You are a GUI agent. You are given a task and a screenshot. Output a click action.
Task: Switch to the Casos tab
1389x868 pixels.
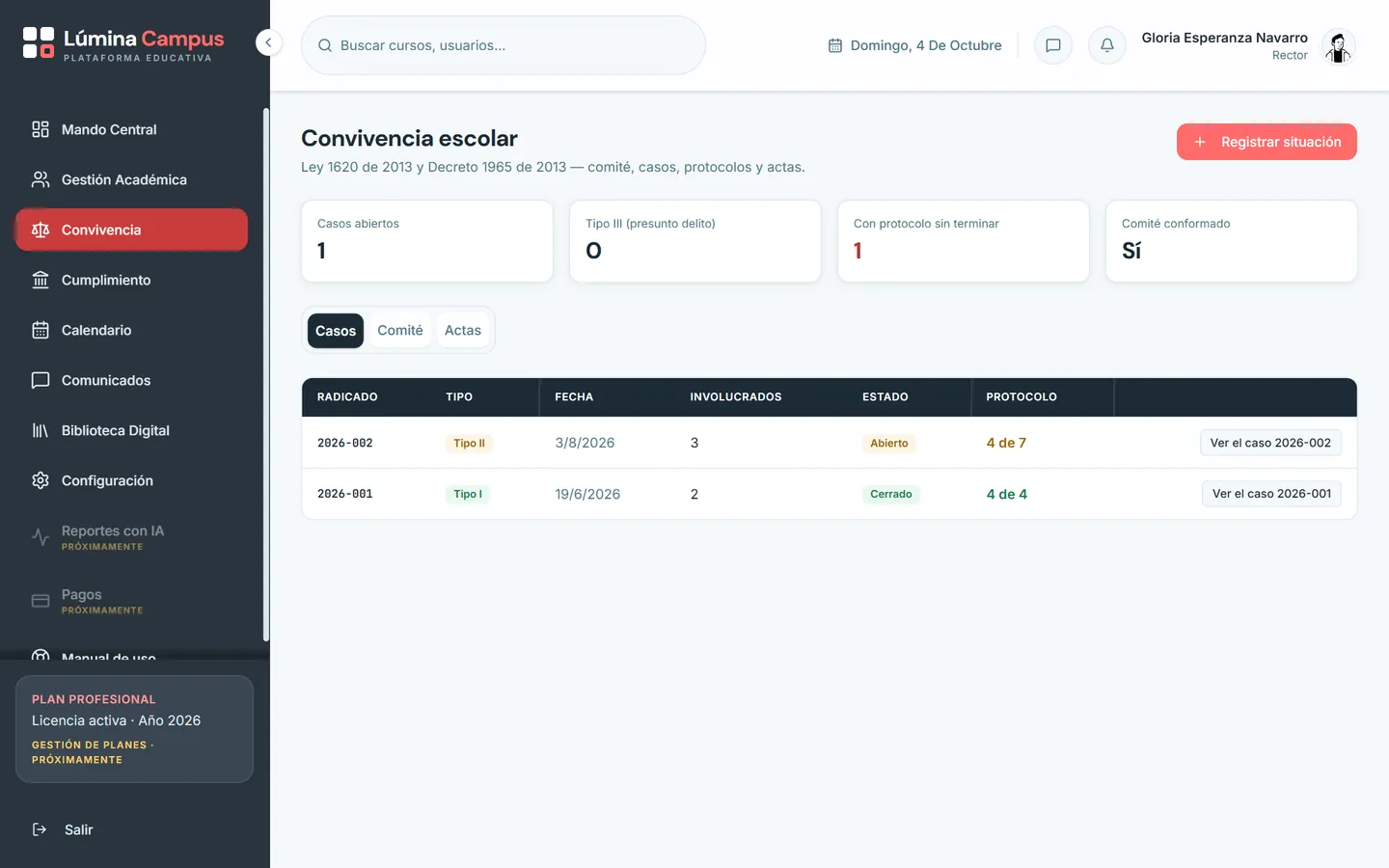click(x=336, y=331)
